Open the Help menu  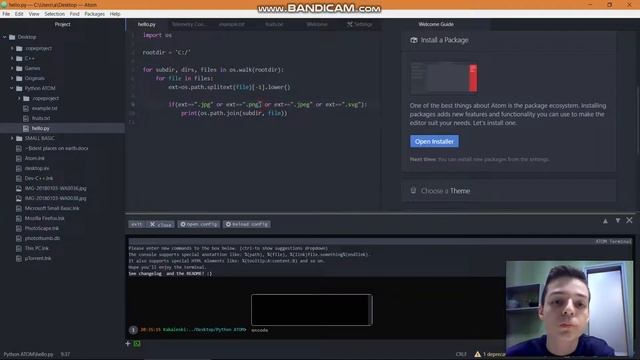pos(115,14)
